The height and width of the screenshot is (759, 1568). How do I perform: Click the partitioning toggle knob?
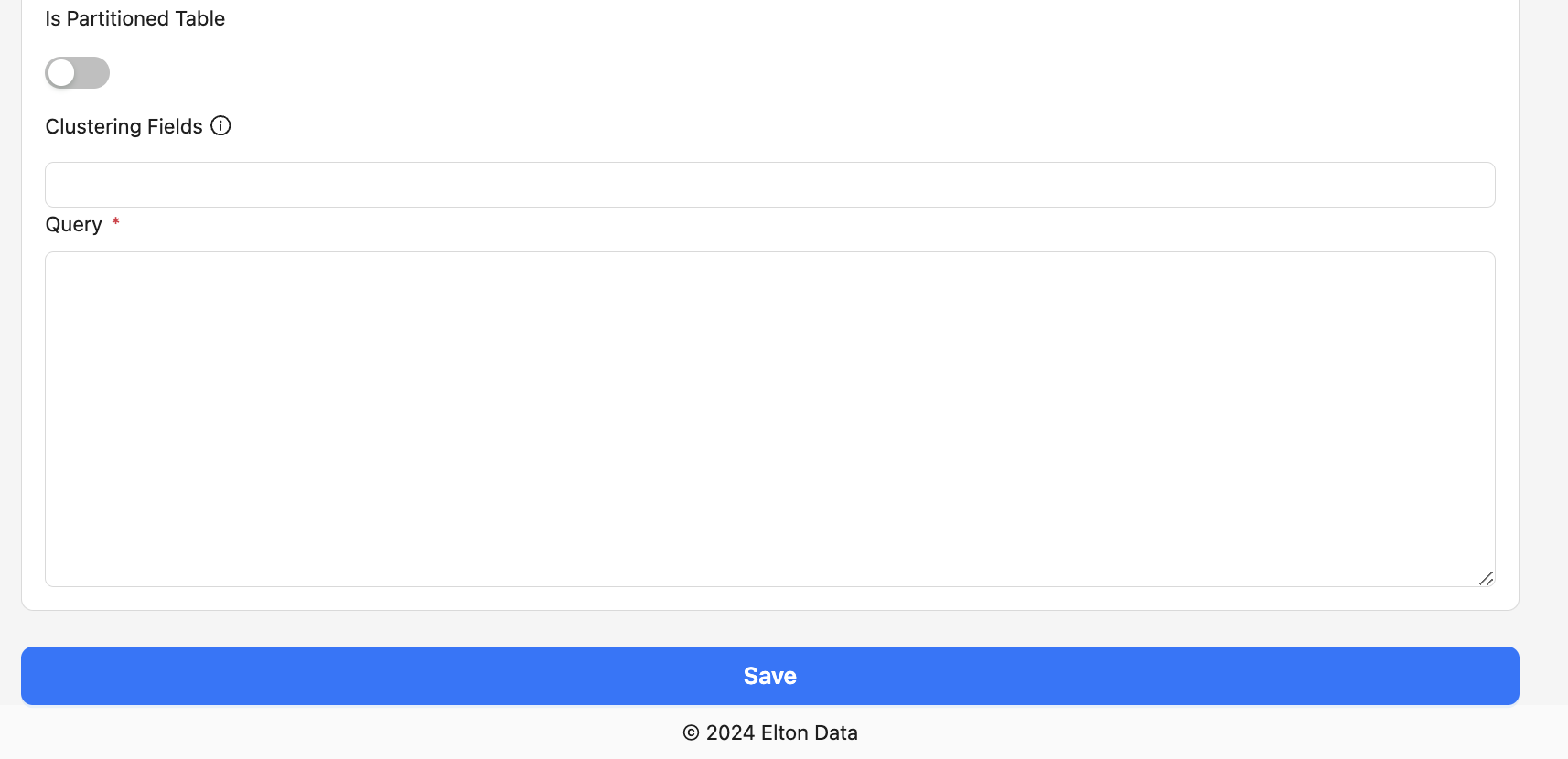63,72
